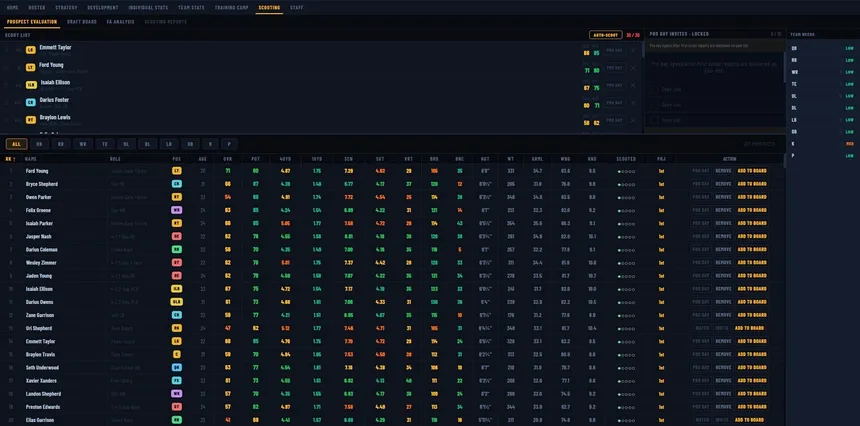Click Watch button in Uri Shepherd row
The image size is (860, 426).
click(x=701, y=328)
